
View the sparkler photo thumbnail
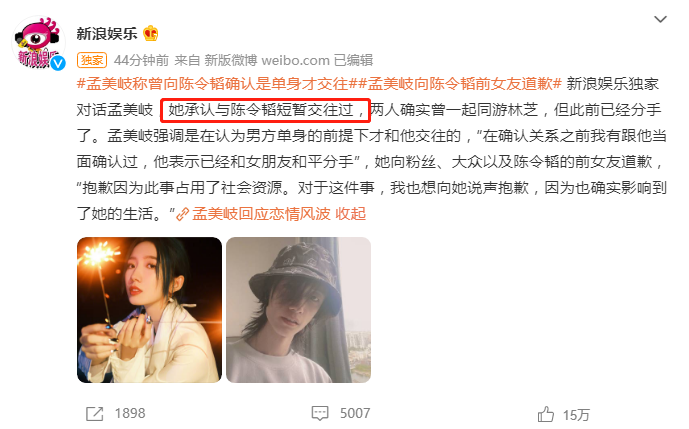coord(149,310)
